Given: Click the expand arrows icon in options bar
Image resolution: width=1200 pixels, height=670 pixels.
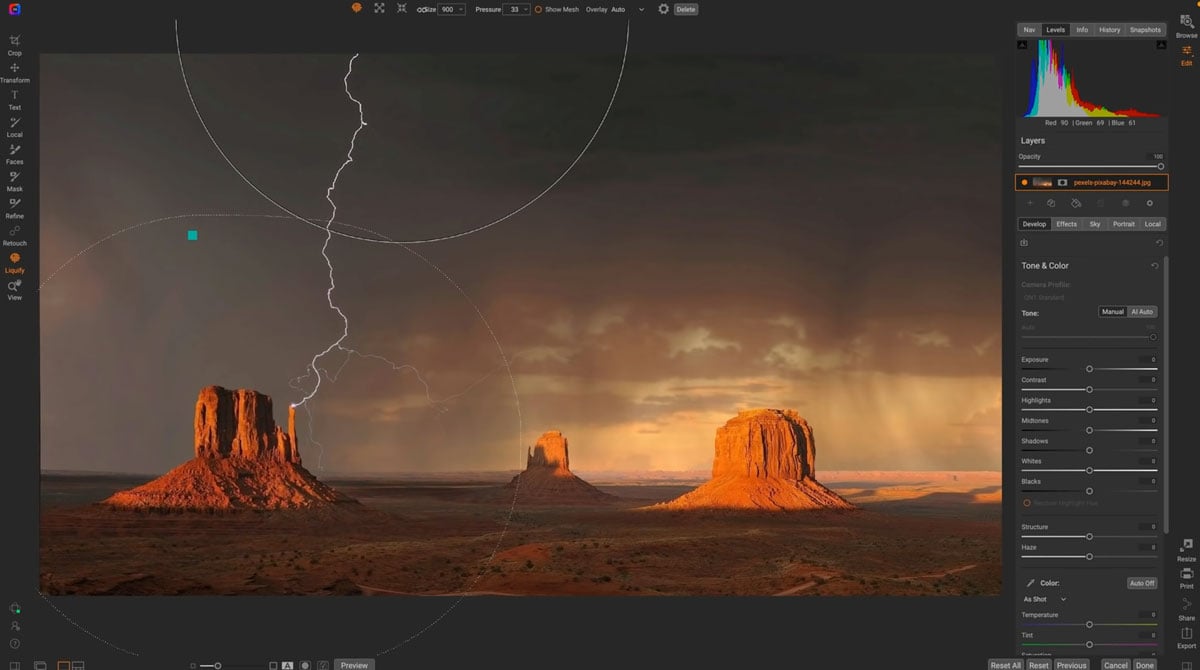Looking at the screenshot, I should pyautogui.click(x=379, y=8).
